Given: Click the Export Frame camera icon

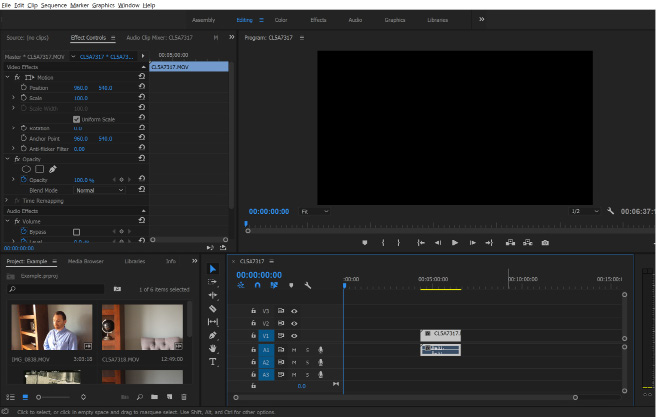Looking at the screenshot, I should click(545, 242).
